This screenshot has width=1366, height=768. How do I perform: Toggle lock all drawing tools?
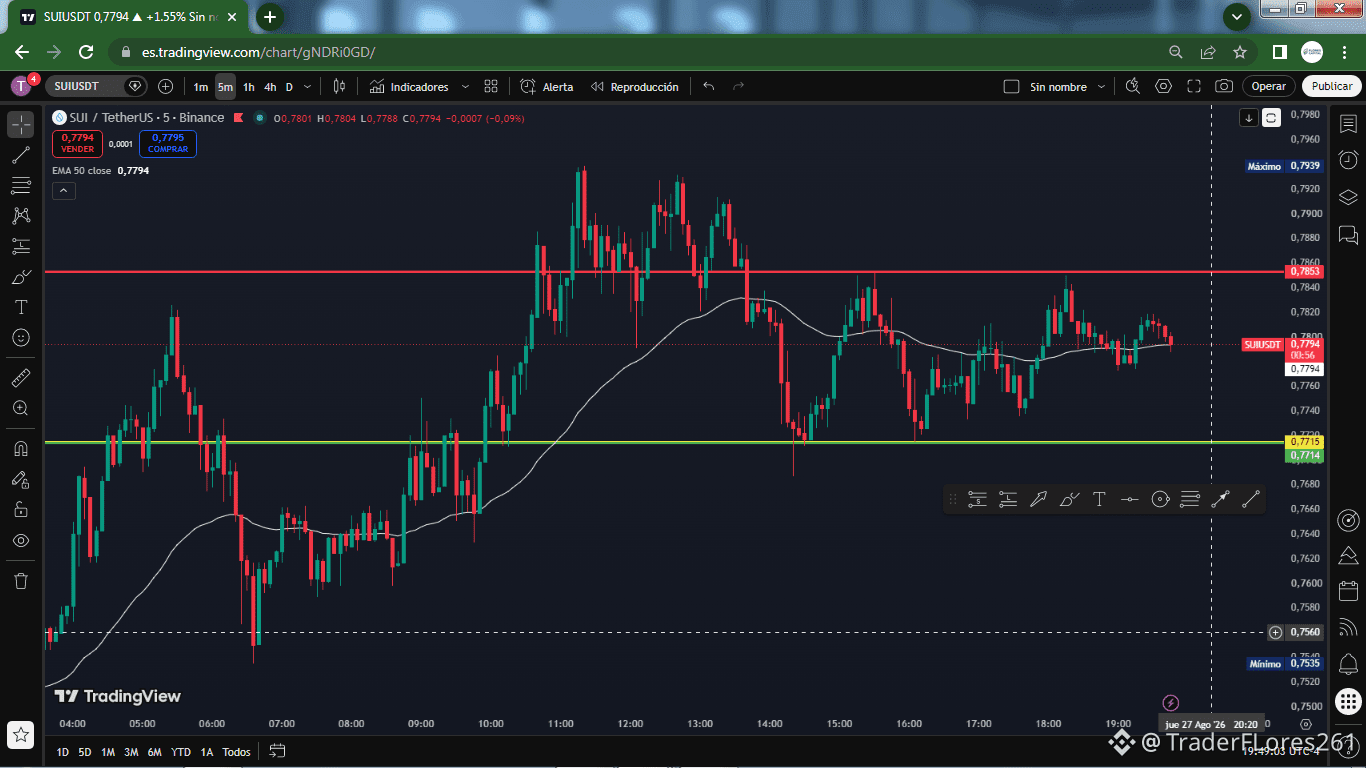tap(21, 509)
